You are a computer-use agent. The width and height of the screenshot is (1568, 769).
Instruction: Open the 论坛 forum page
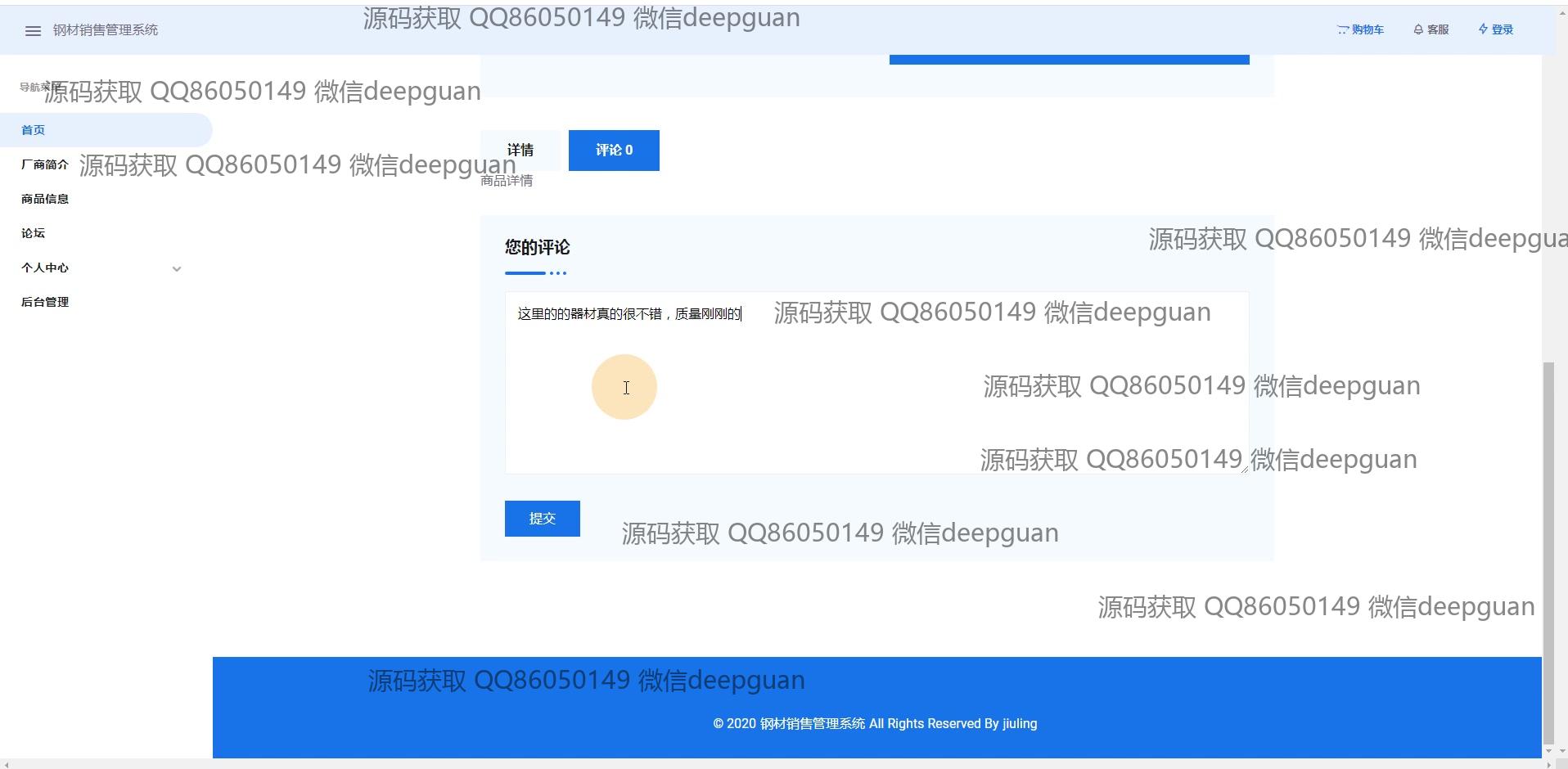[x=34, y=233]
